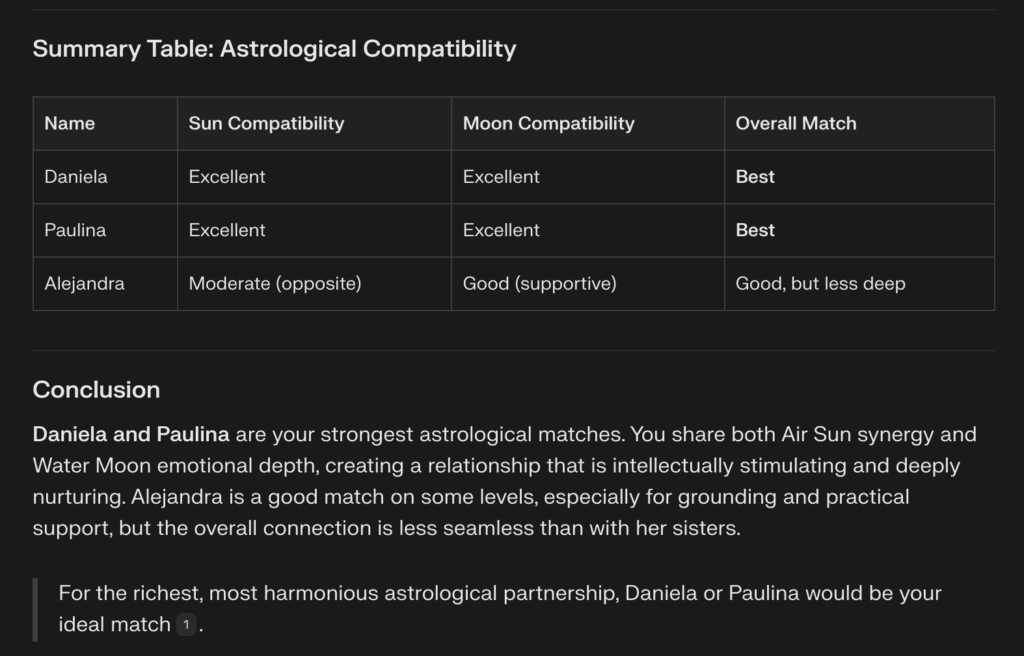Click the Conclusion heading

point(96,390)
